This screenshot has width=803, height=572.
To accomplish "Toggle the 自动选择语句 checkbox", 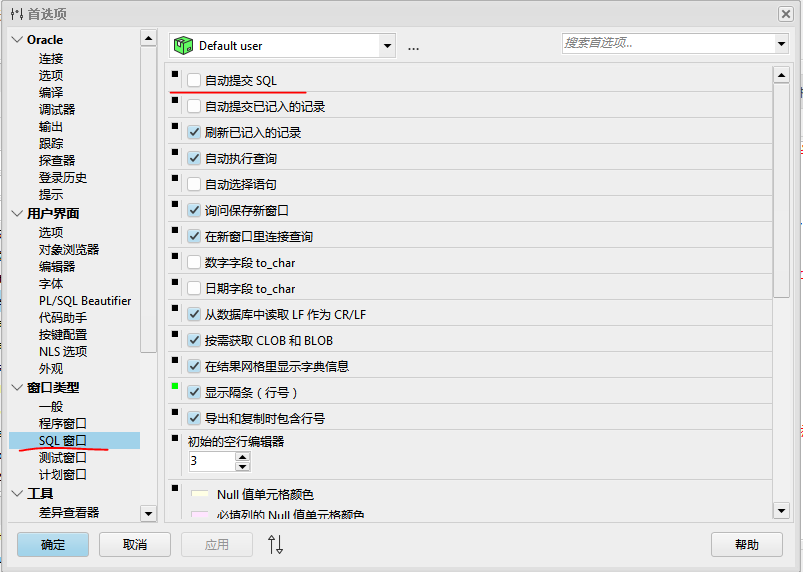I will click(194, 184).
